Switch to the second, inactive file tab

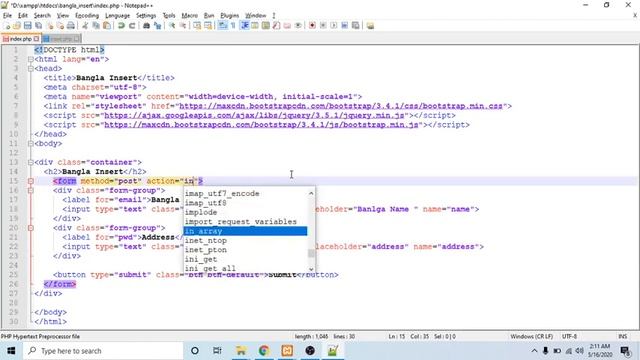[x=61, y=39]
